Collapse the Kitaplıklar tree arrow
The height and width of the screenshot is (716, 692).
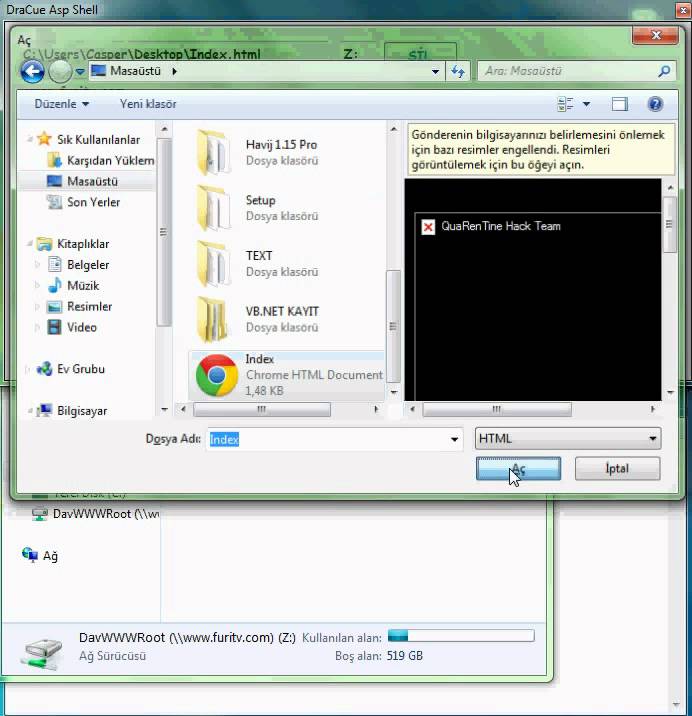pyautogui.click(x=29, y=244)
